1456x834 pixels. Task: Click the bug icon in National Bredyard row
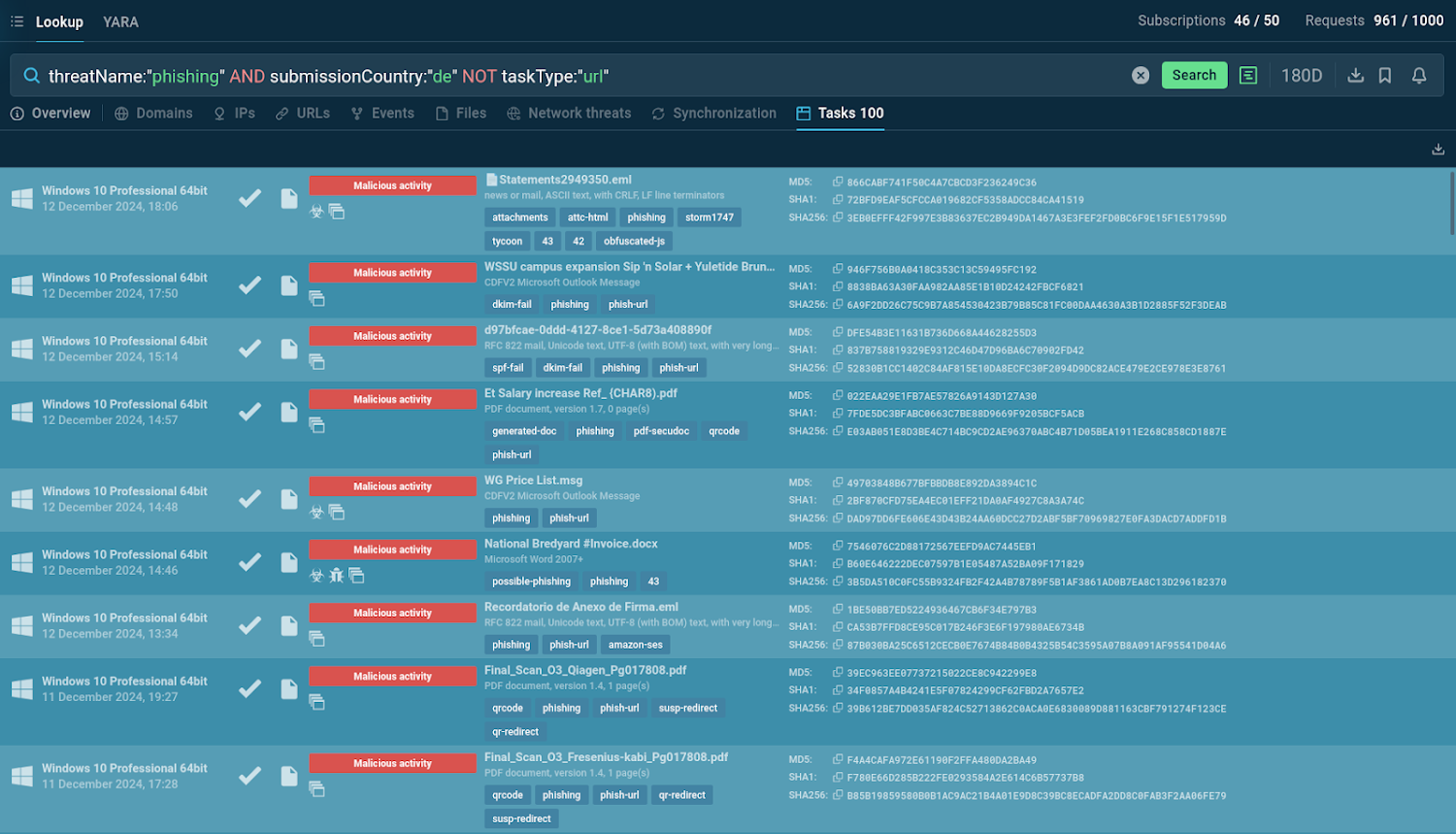click(336, 575)
